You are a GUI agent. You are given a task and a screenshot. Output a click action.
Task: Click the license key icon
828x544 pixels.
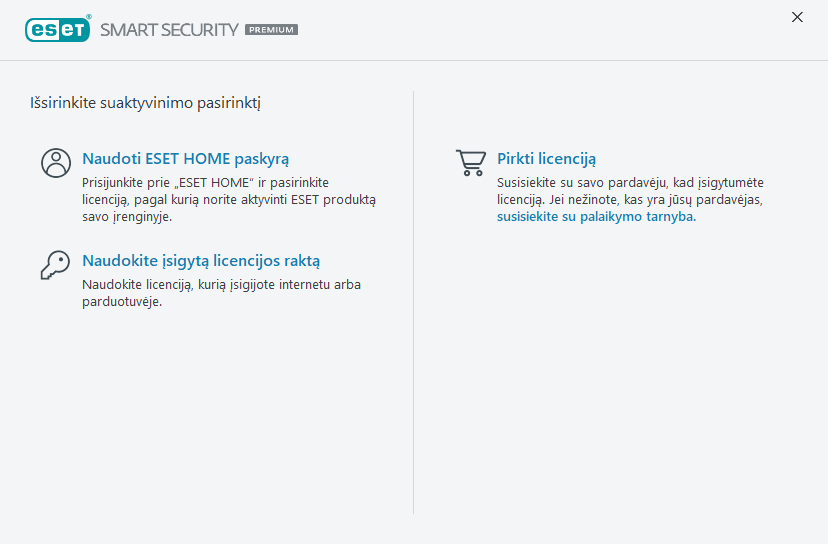tap(55, 264)
